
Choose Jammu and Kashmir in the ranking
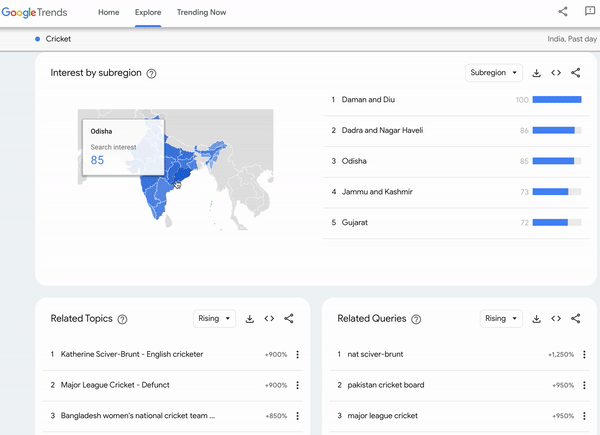point(456,192)
